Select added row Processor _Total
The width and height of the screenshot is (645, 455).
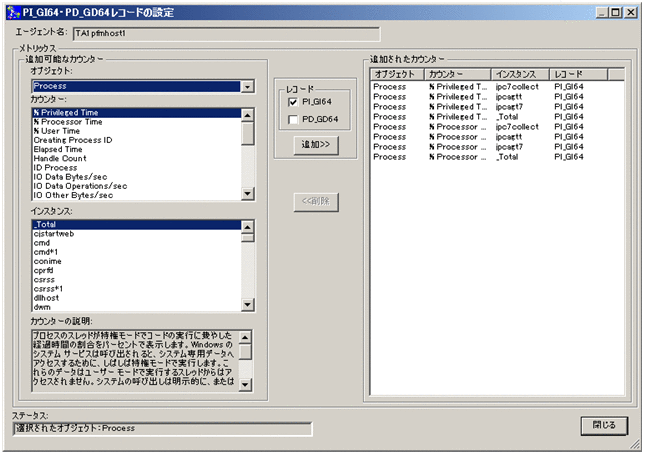pyautogui.click(x=497, y=157)
